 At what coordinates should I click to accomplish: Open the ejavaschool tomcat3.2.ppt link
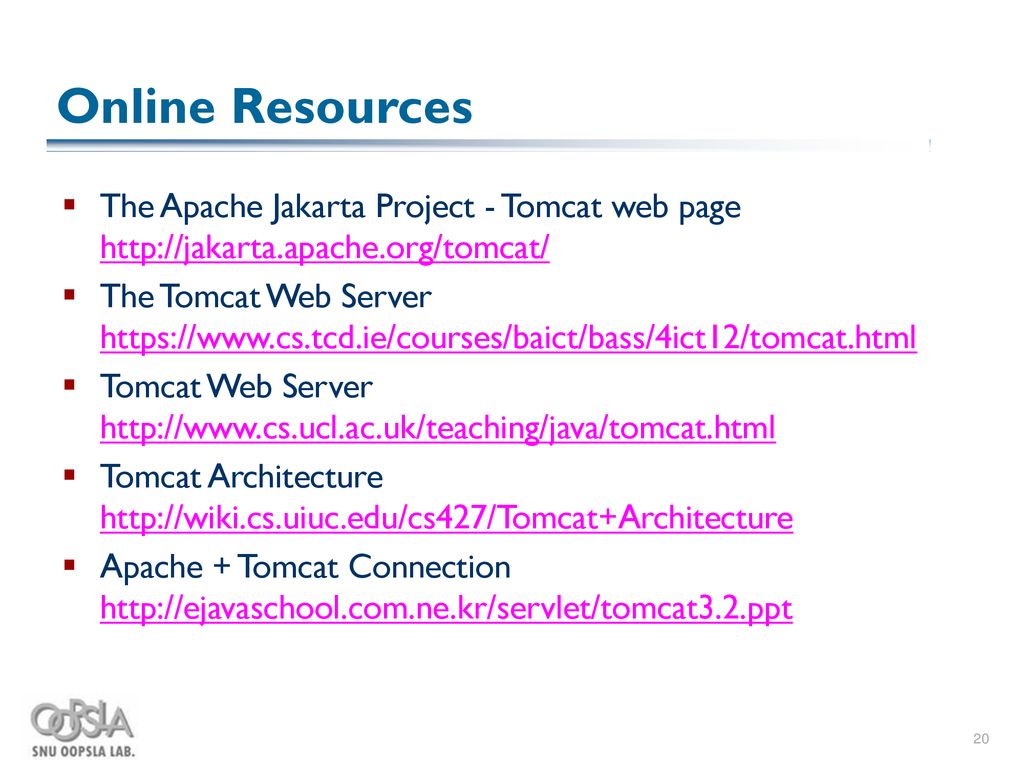[x=446, y=609]
